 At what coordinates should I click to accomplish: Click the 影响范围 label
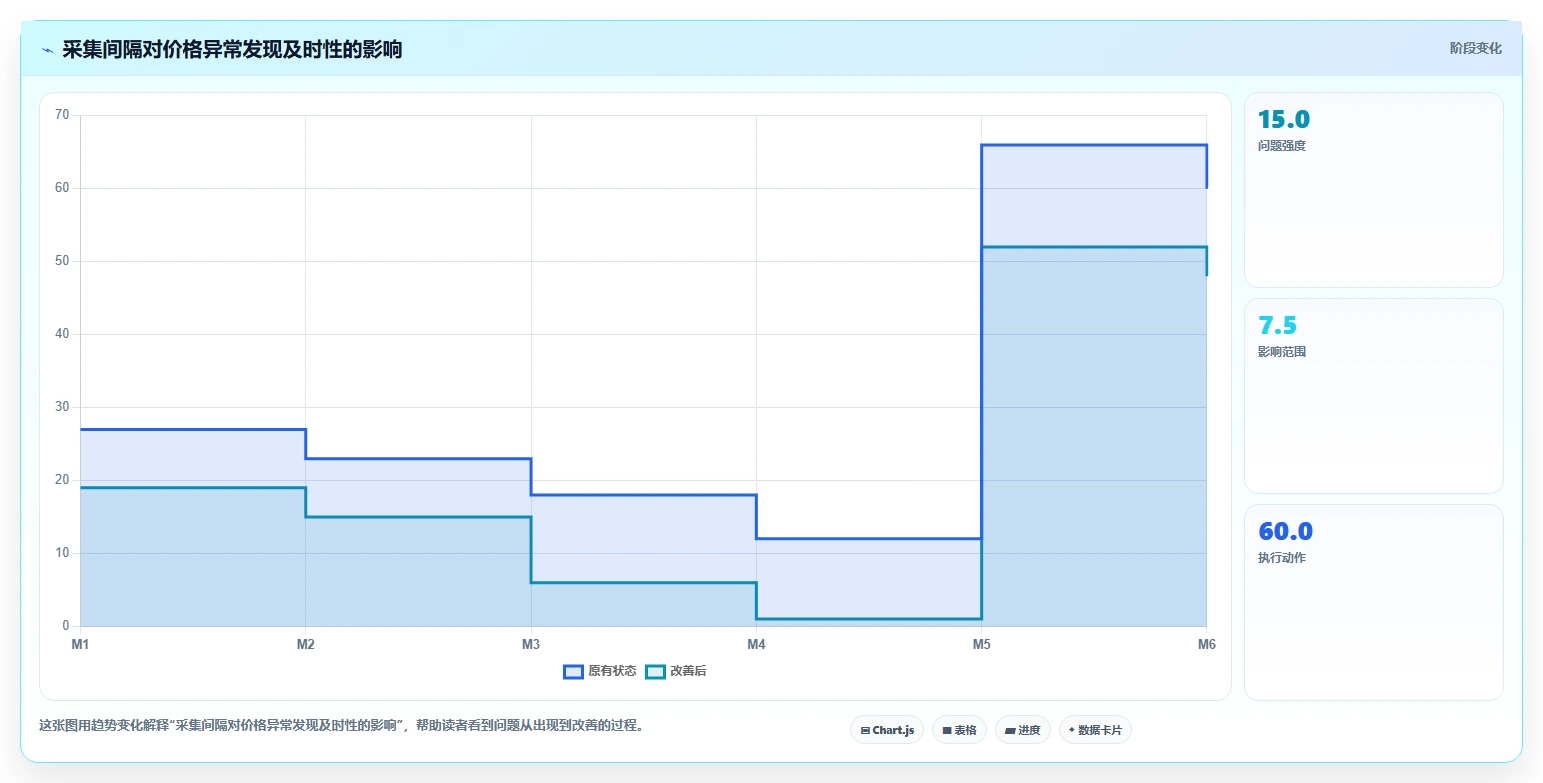click(1282, 352)
